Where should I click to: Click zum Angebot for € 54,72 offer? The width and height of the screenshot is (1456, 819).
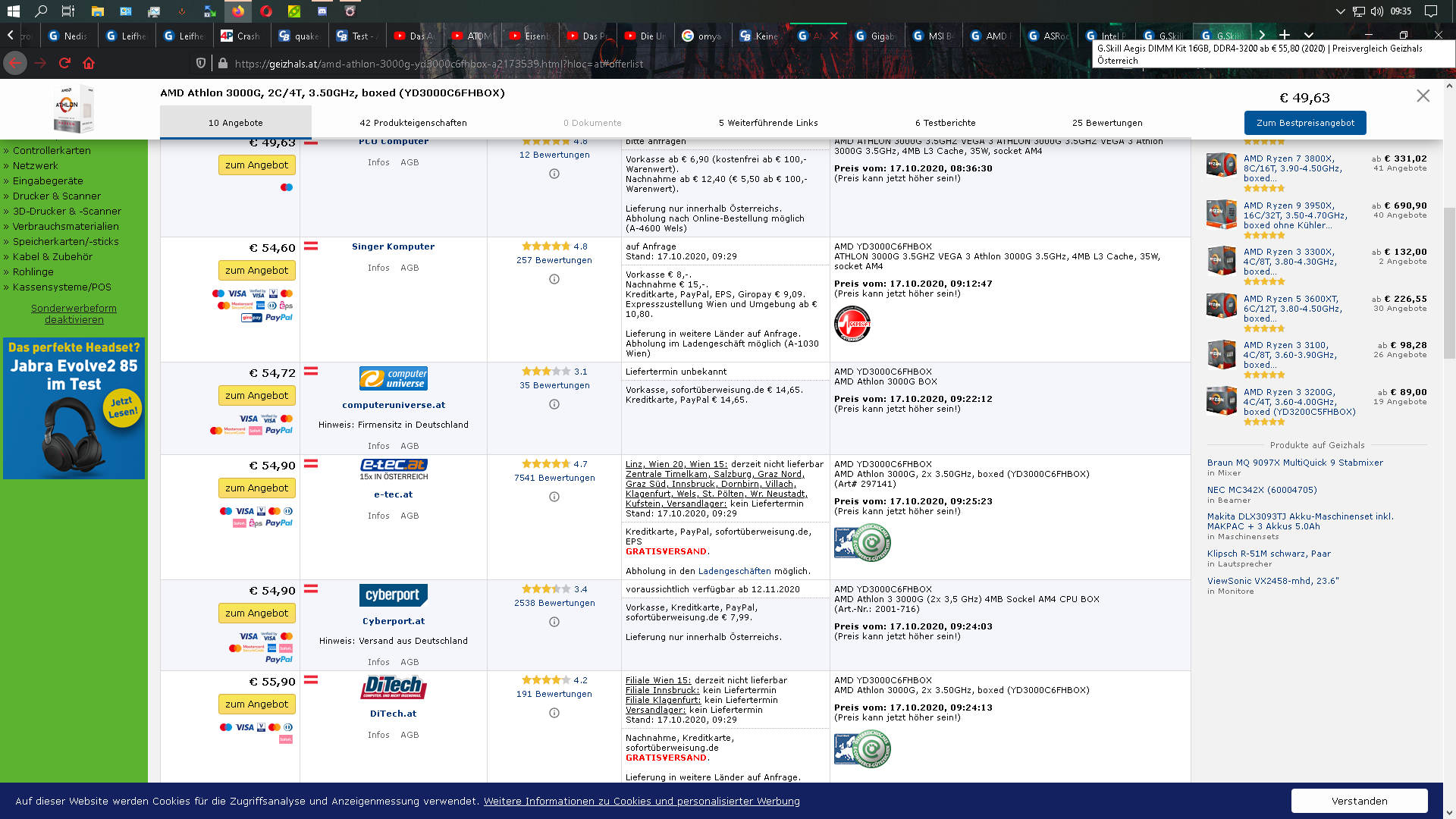tap(256, 395)
